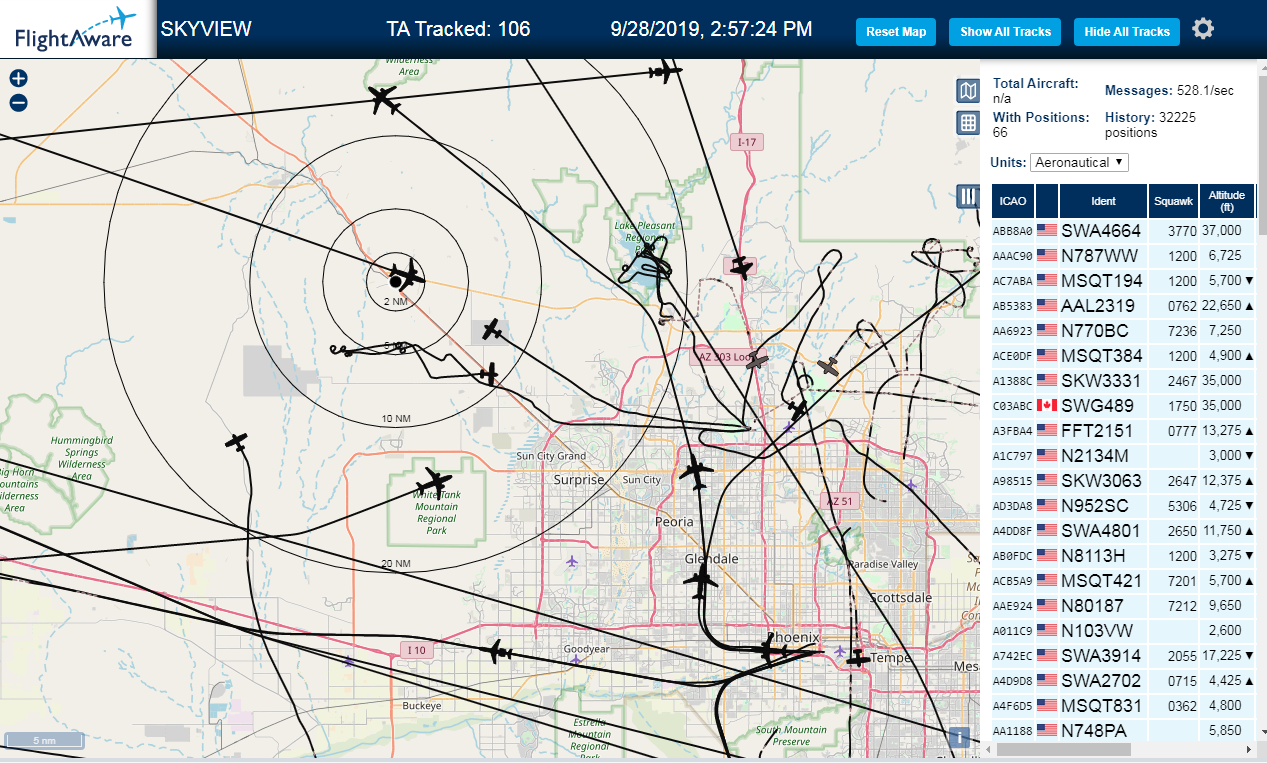Select aircraft icon above Peoria
The image size is (1267, 763).
click(x=696, y=471)
